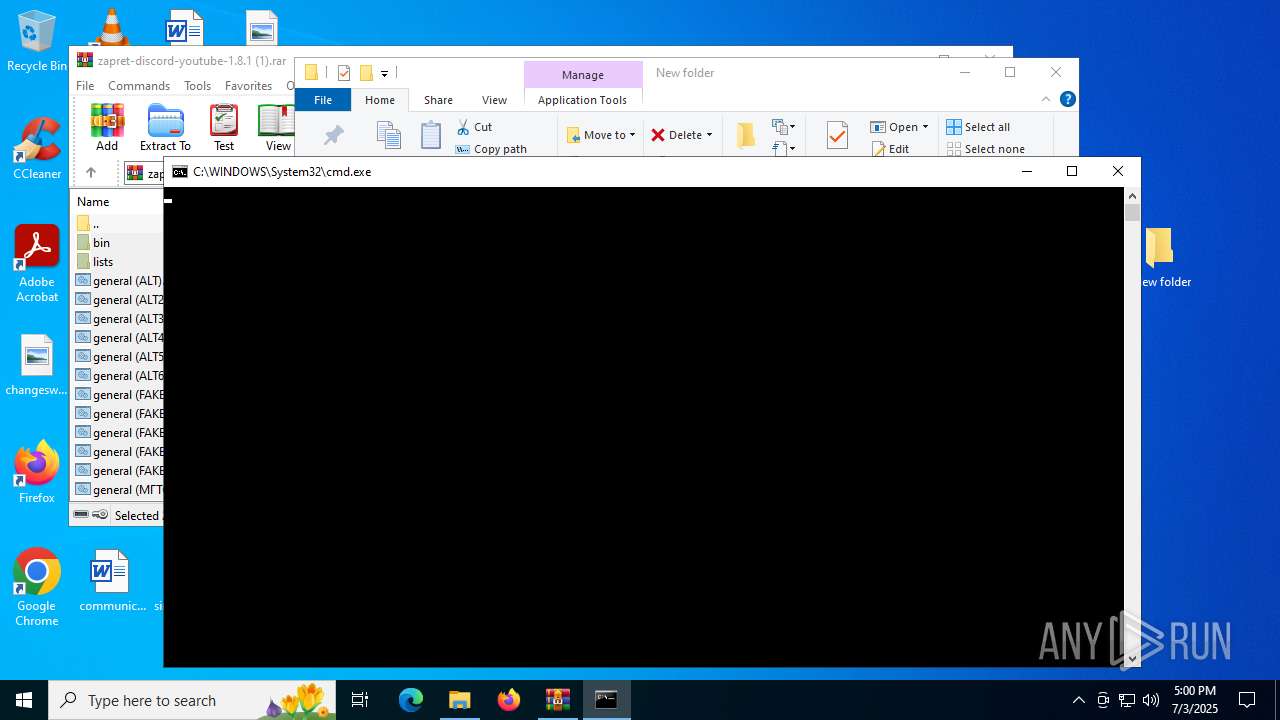Show hidden system tray icons
1280x720 pixels.
pyautogui.click(x=1078, y=700)
